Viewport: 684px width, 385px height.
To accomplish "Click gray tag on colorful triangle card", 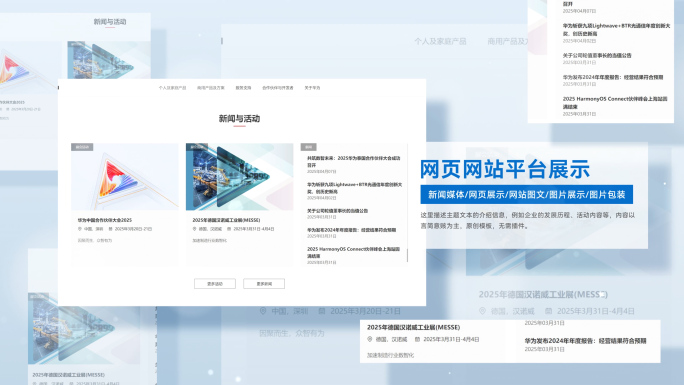I will [x=82, y=147].
